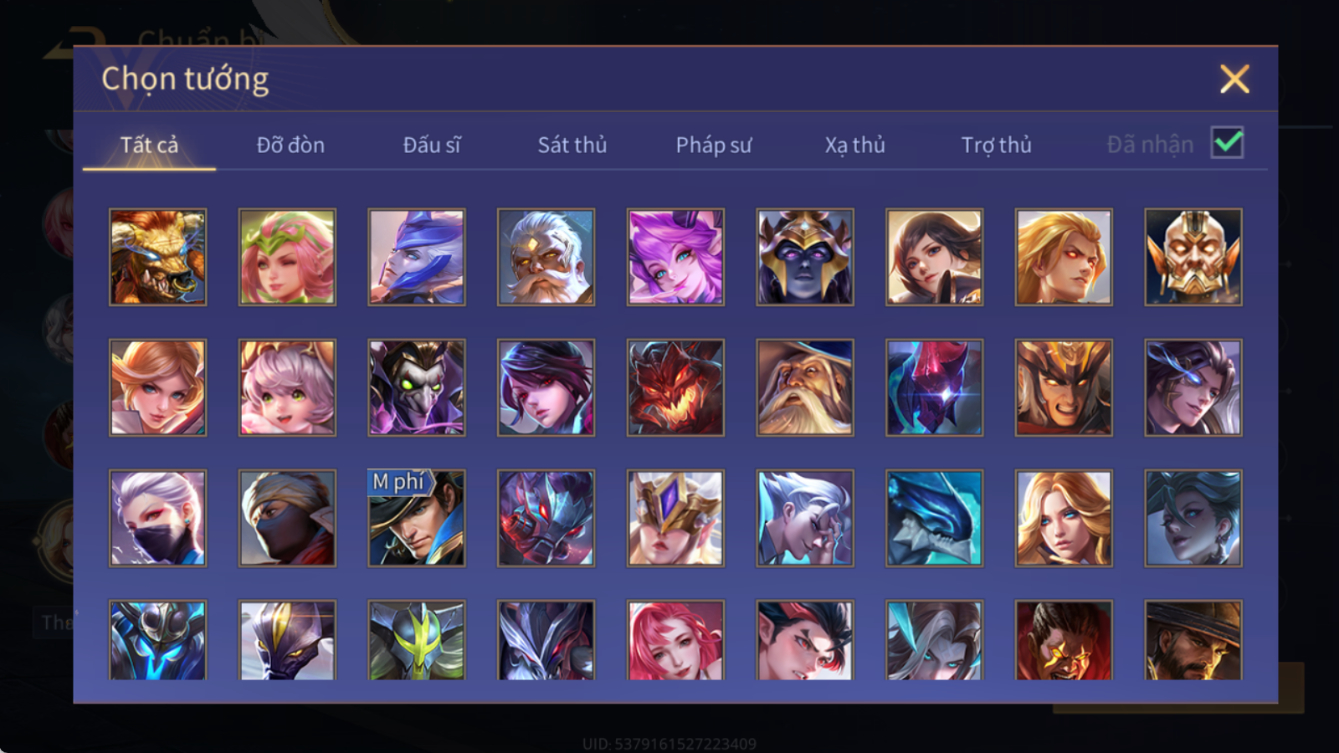Pick the hero labeled M phí

(x=416, y=519)
